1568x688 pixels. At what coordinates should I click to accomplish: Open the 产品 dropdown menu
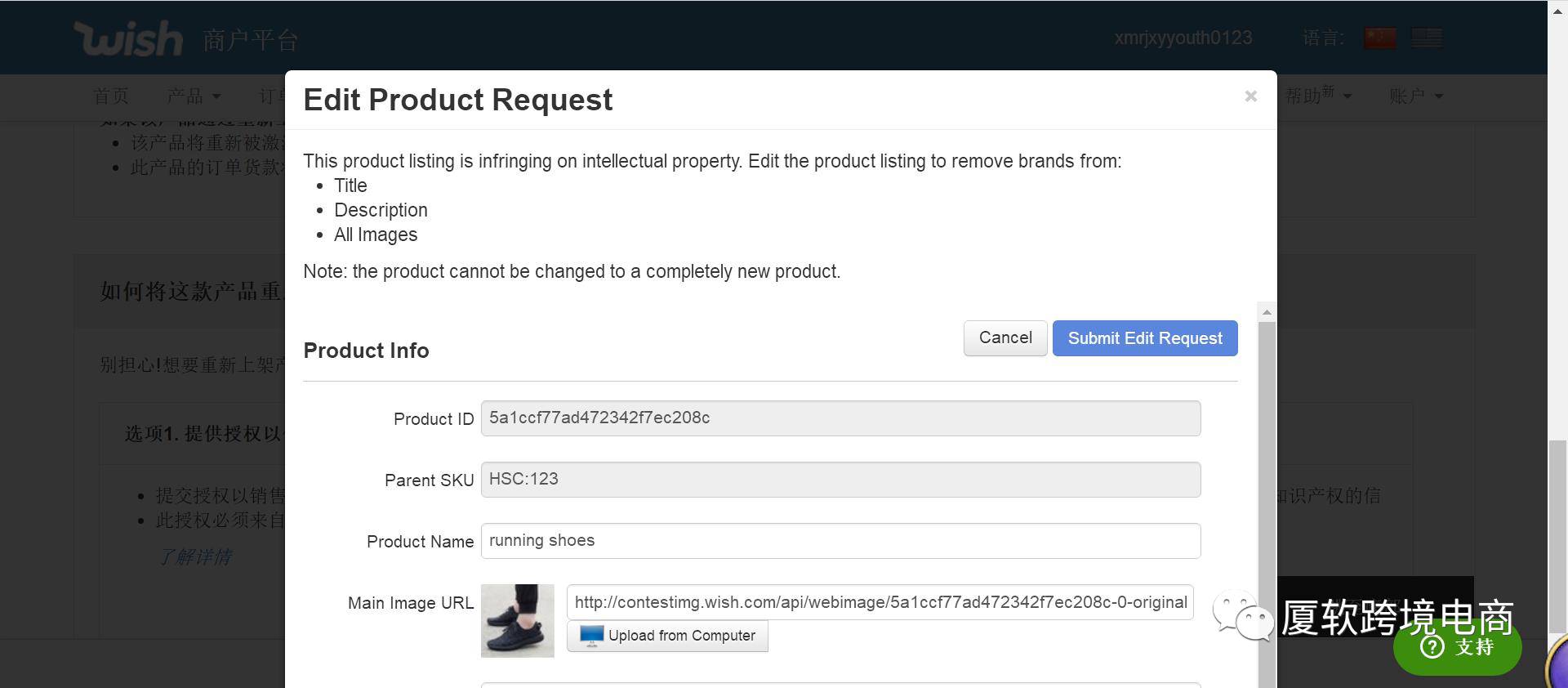[194, 96]
